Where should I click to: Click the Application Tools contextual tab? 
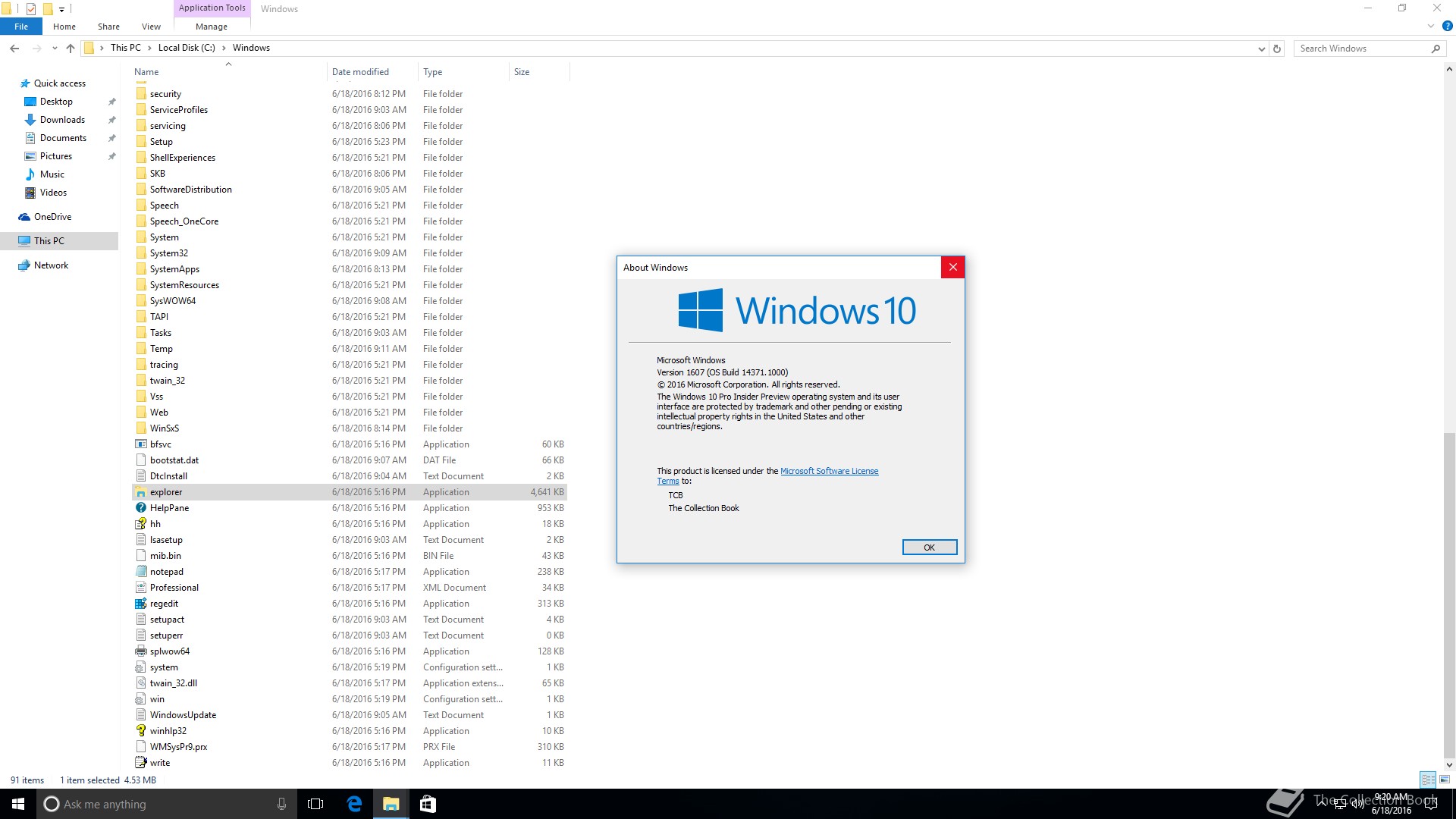pyautogui.click(x=212, y=8)
